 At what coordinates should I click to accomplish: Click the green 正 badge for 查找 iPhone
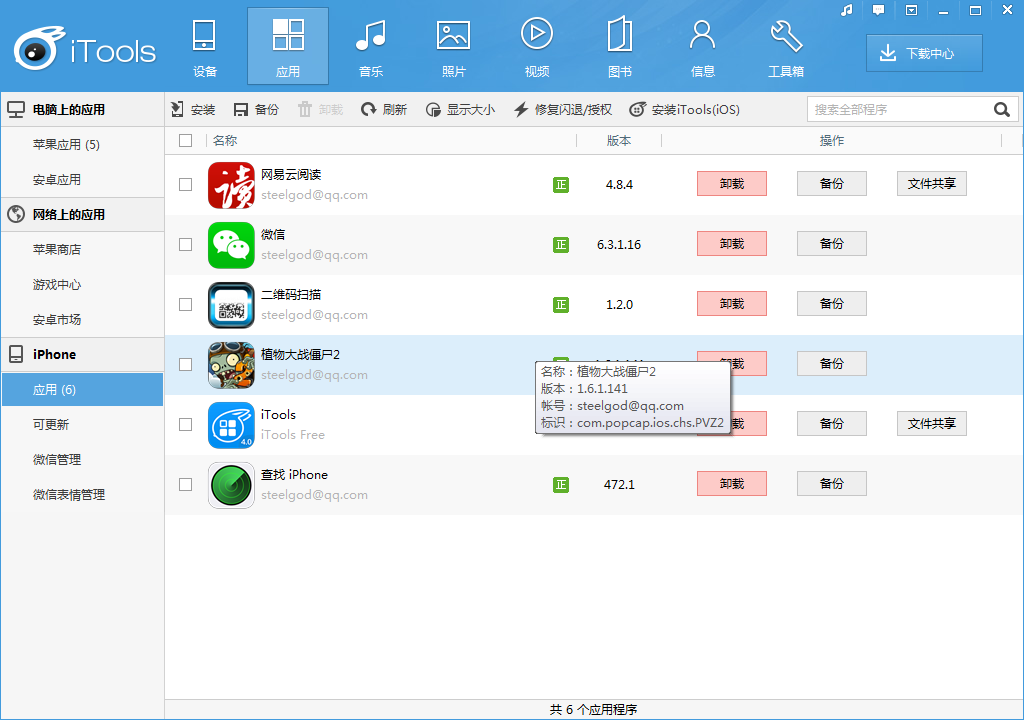(x=561, y=485)
